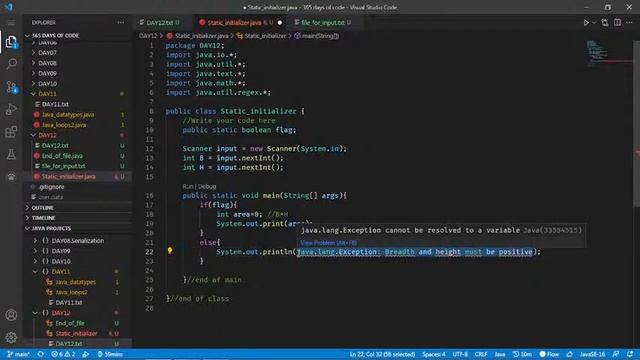Viewport: 640px width, 360px height.
Task: Synchronize changes via status bar sync icon
Action: (40, 354)
